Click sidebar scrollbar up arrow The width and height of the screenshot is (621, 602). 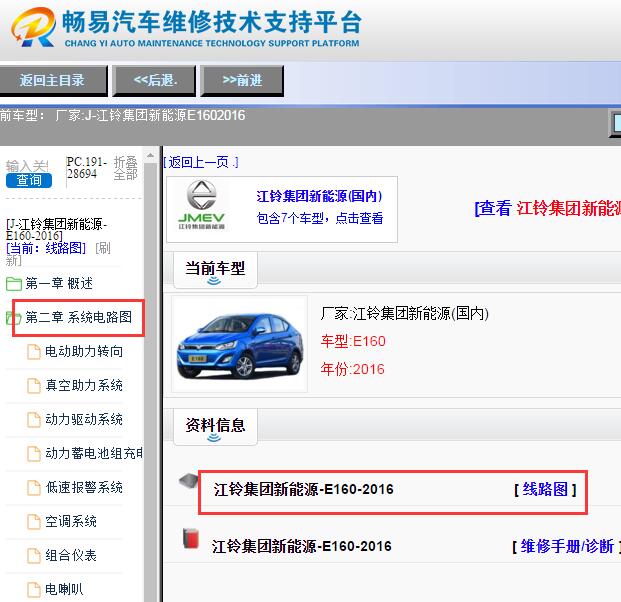(x=150, y=156)
